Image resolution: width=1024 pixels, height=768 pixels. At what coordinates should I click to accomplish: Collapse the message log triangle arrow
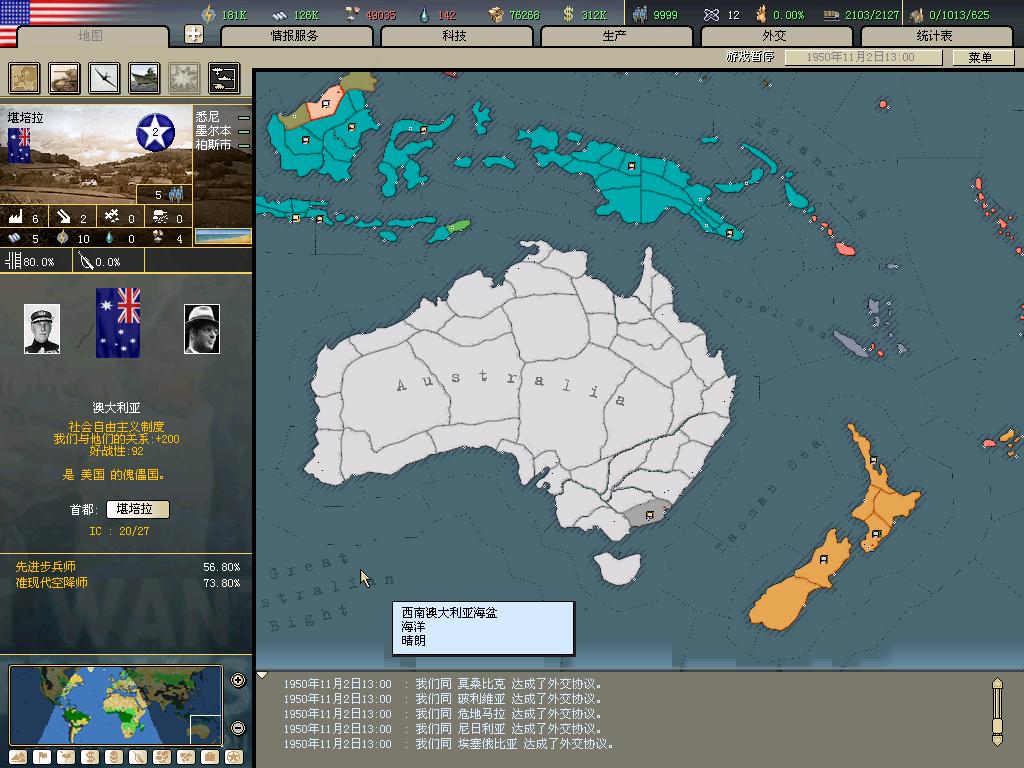tap(262, 675)
